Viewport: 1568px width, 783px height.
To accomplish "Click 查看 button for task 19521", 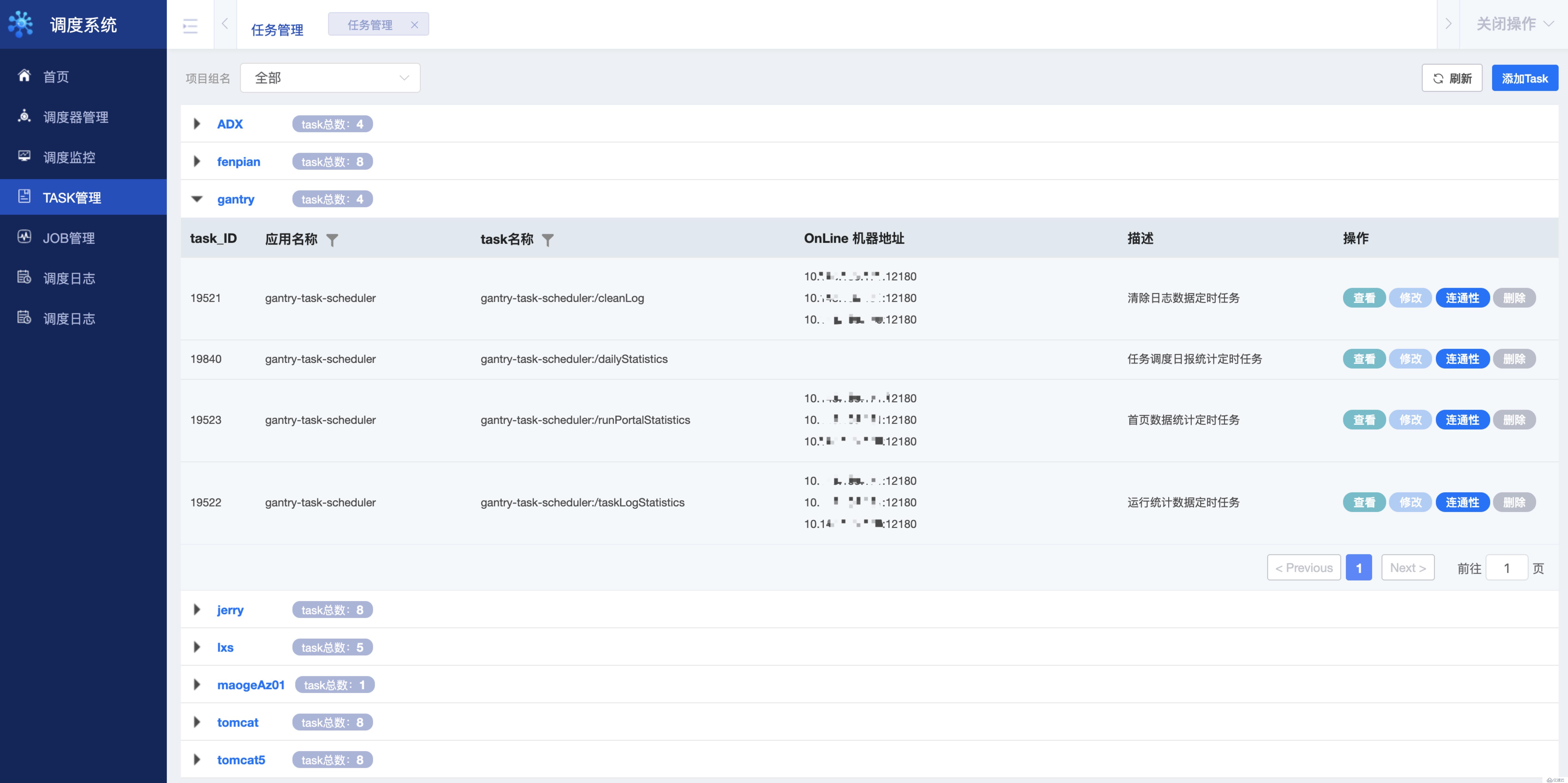I will pyautogui.click(x=1362, y=297).
